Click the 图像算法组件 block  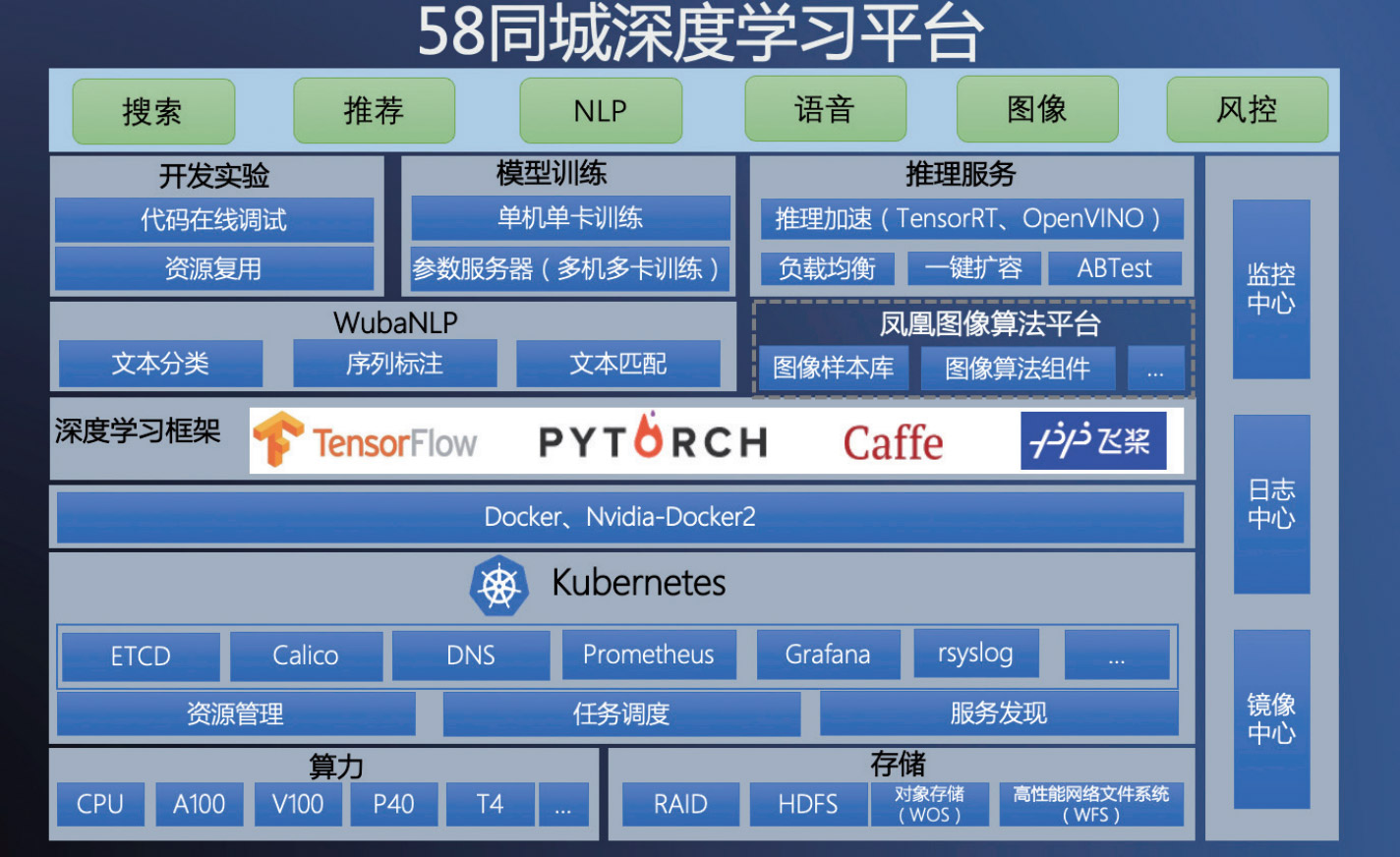point(1018,369)
